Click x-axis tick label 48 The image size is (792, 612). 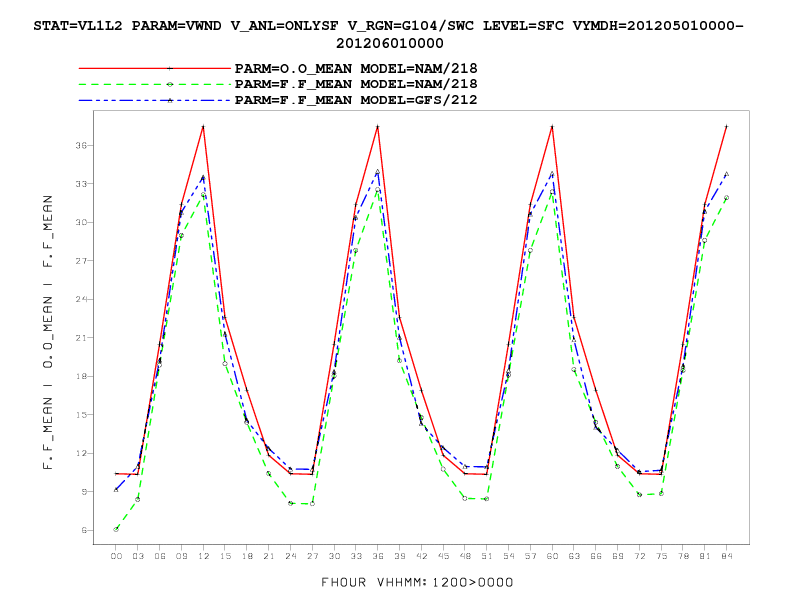coord(465,556)
